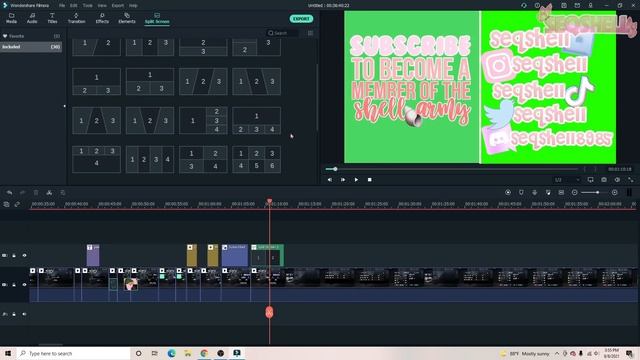Open the preview quality 1/2 dropdown
The image size is (640, 360).
tap(567, 180)
